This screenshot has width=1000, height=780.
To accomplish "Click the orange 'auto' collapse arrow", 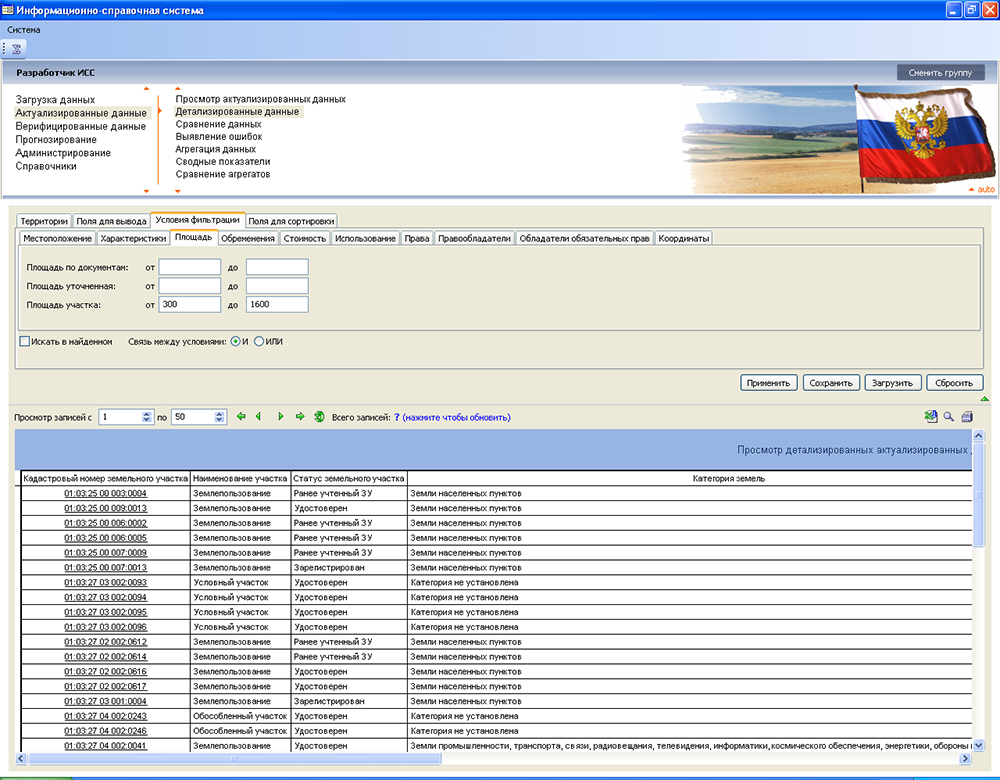I will point(971,189).
